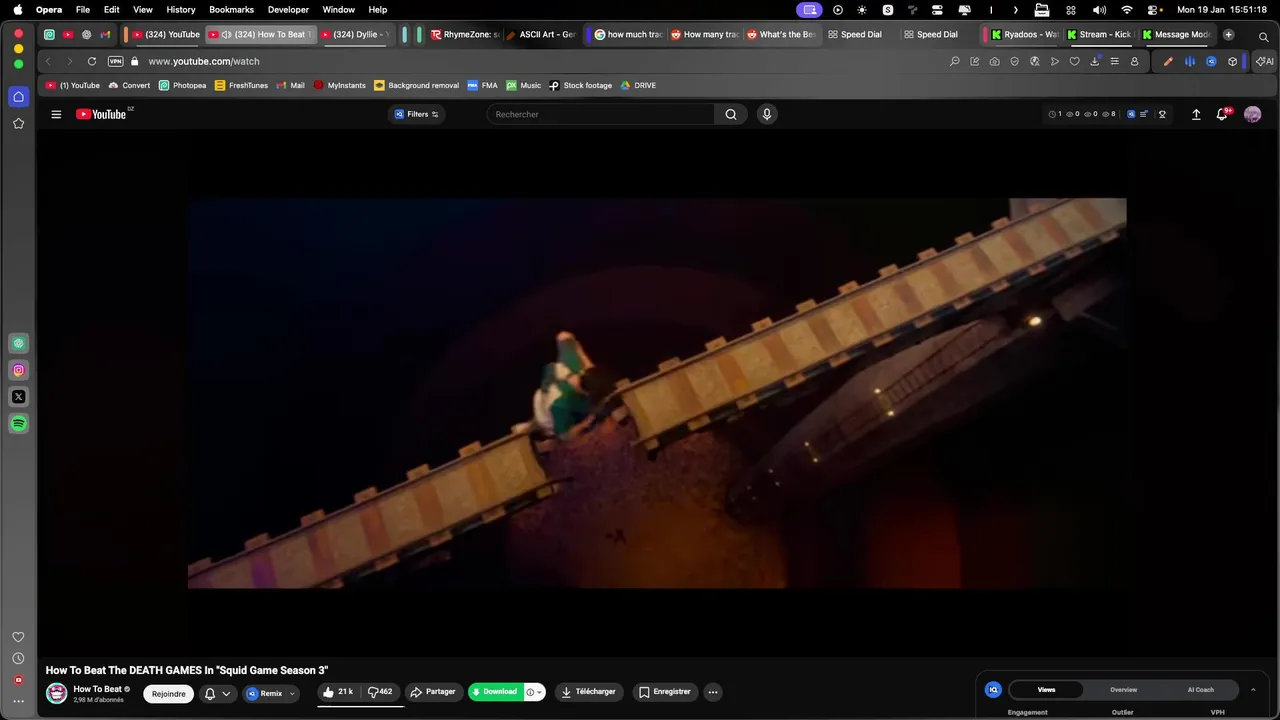
Task: Open the sidebar bookmarks star icon
Action: tap(18, 124)
